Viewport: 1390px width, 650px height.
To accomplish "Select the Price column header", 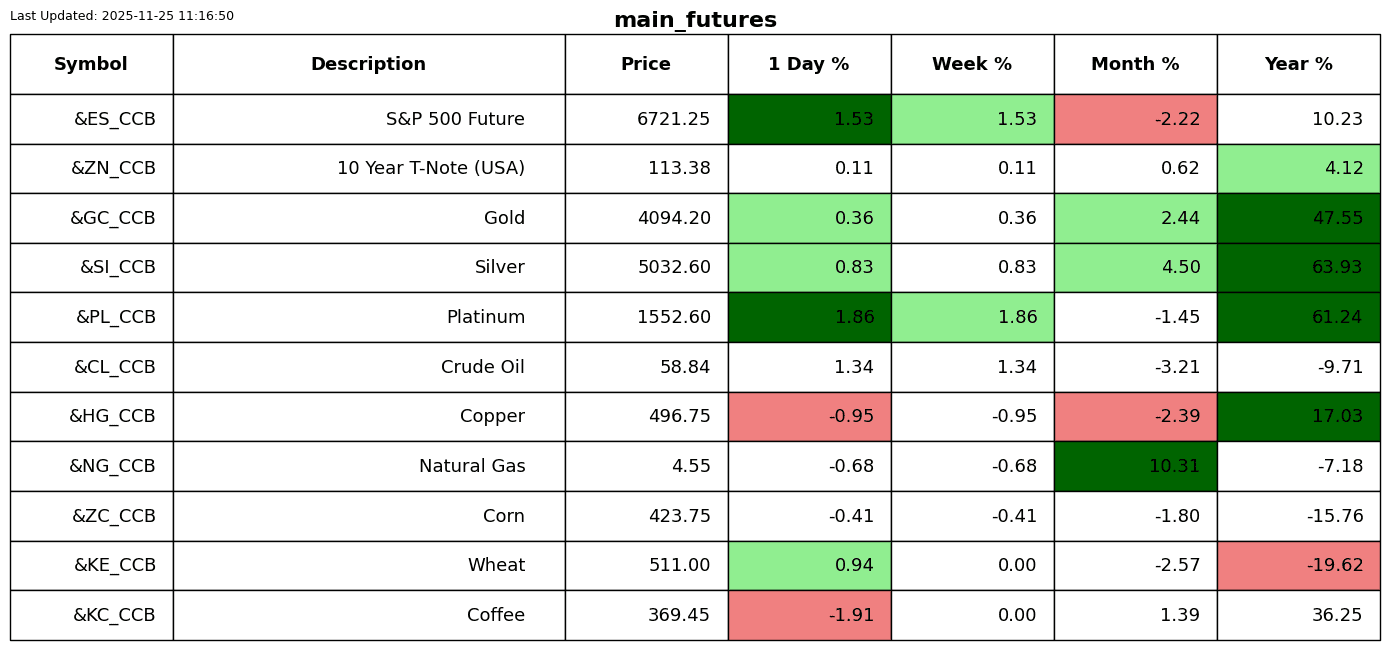I will click(x=646, y=65).
